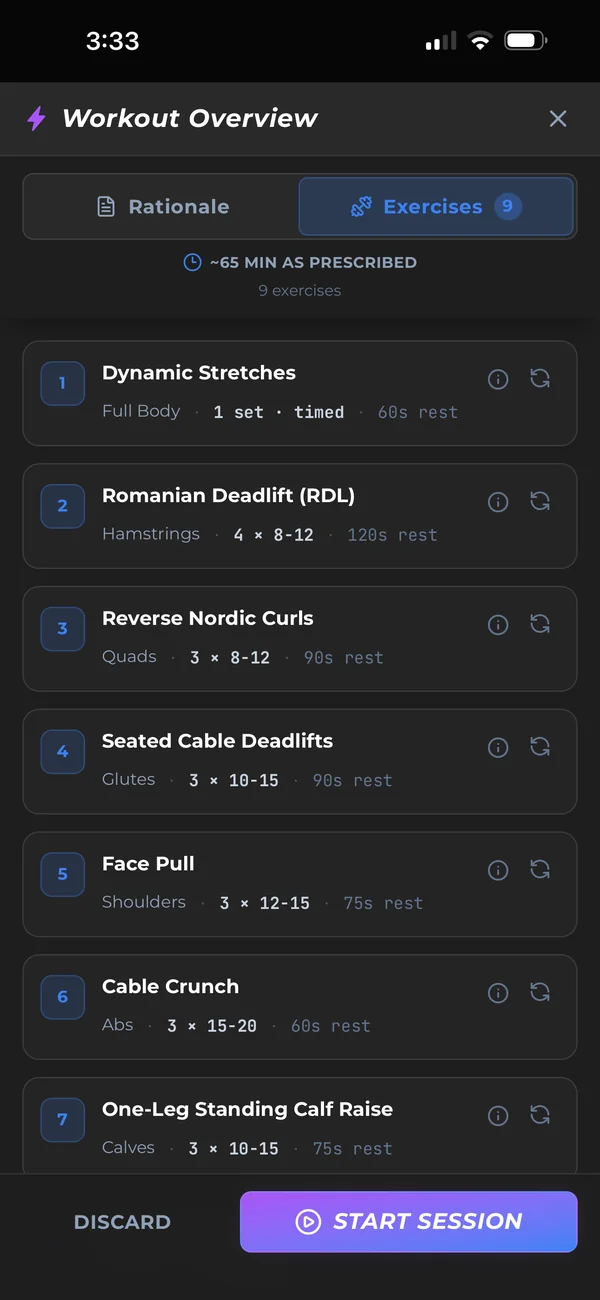
Task: Open info for Dynamic Stretches
Action: pos(498,379)
